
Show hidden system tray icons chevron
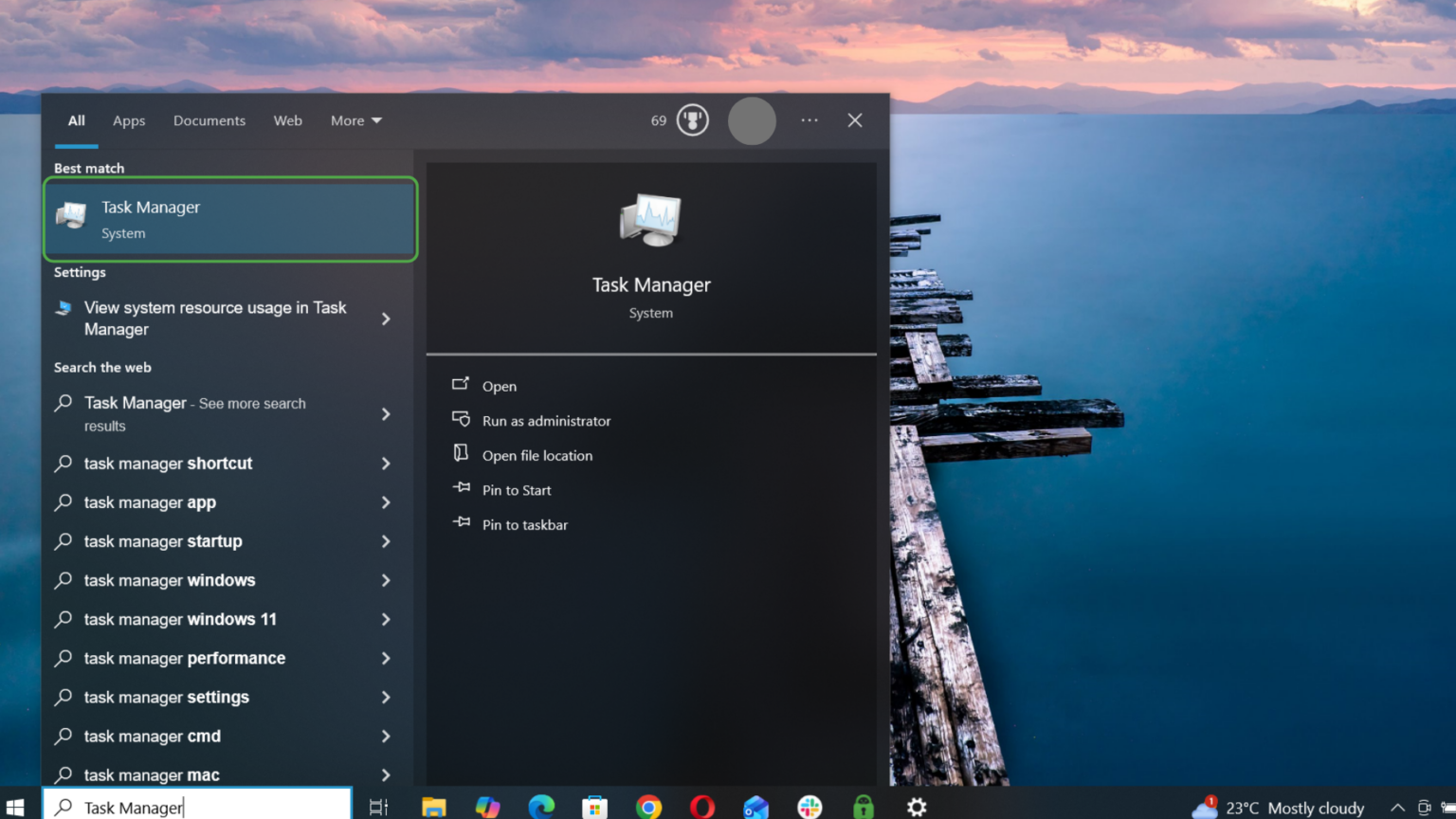[x=1397, y=808]
